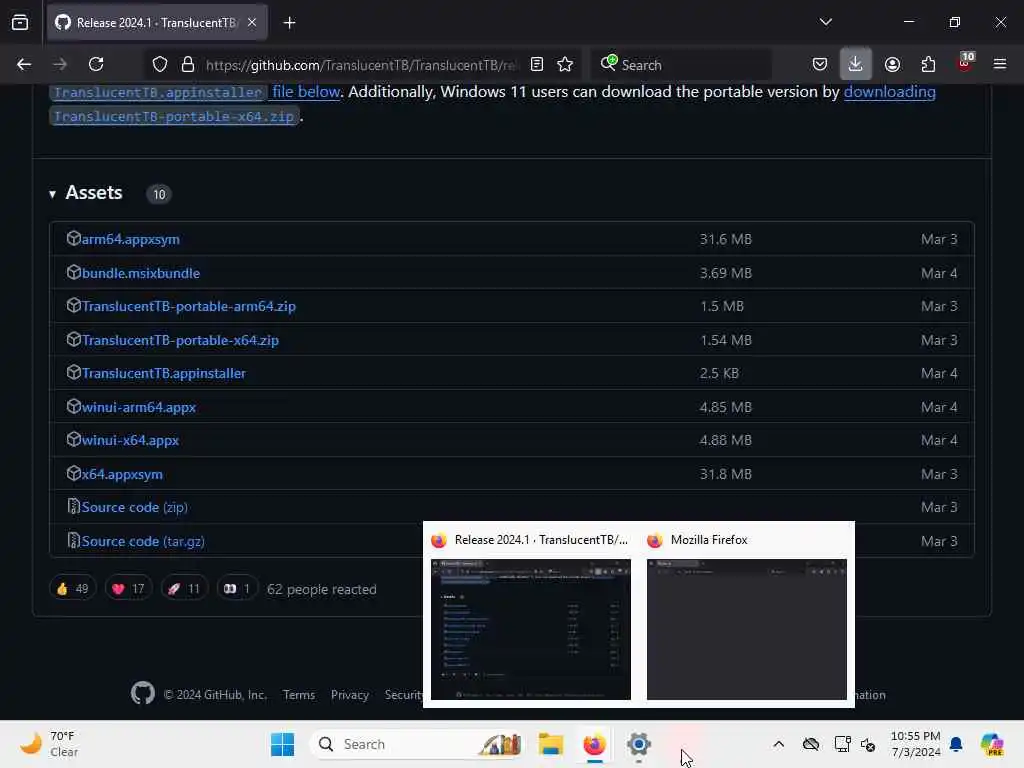This screenshot has height=768, width=1024.
Task: Click the 'file below' link
Action: point(306,92)
